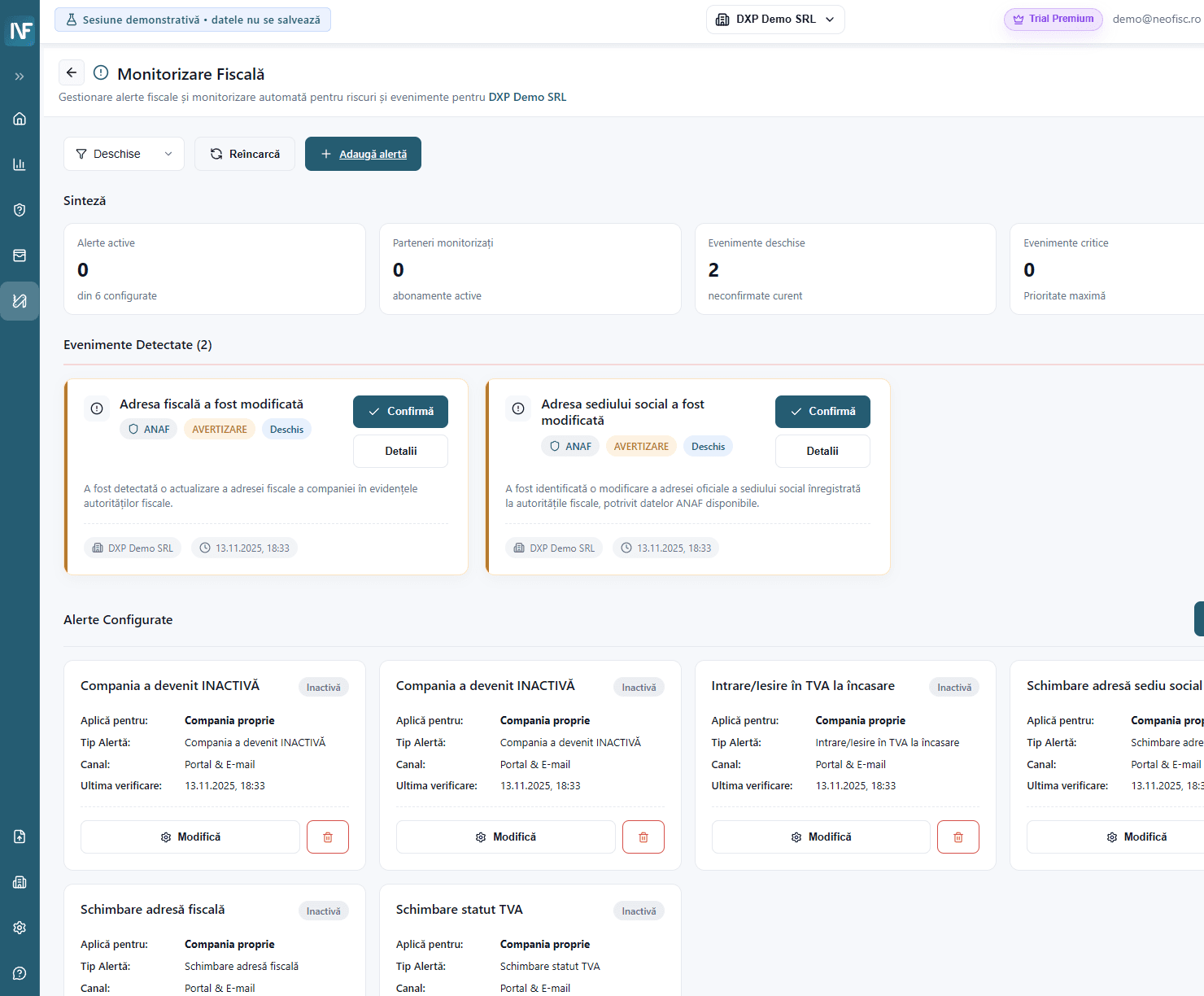
Task: Click alert icon on Adresa sediului social event
Action: click(x=518, y=408)
